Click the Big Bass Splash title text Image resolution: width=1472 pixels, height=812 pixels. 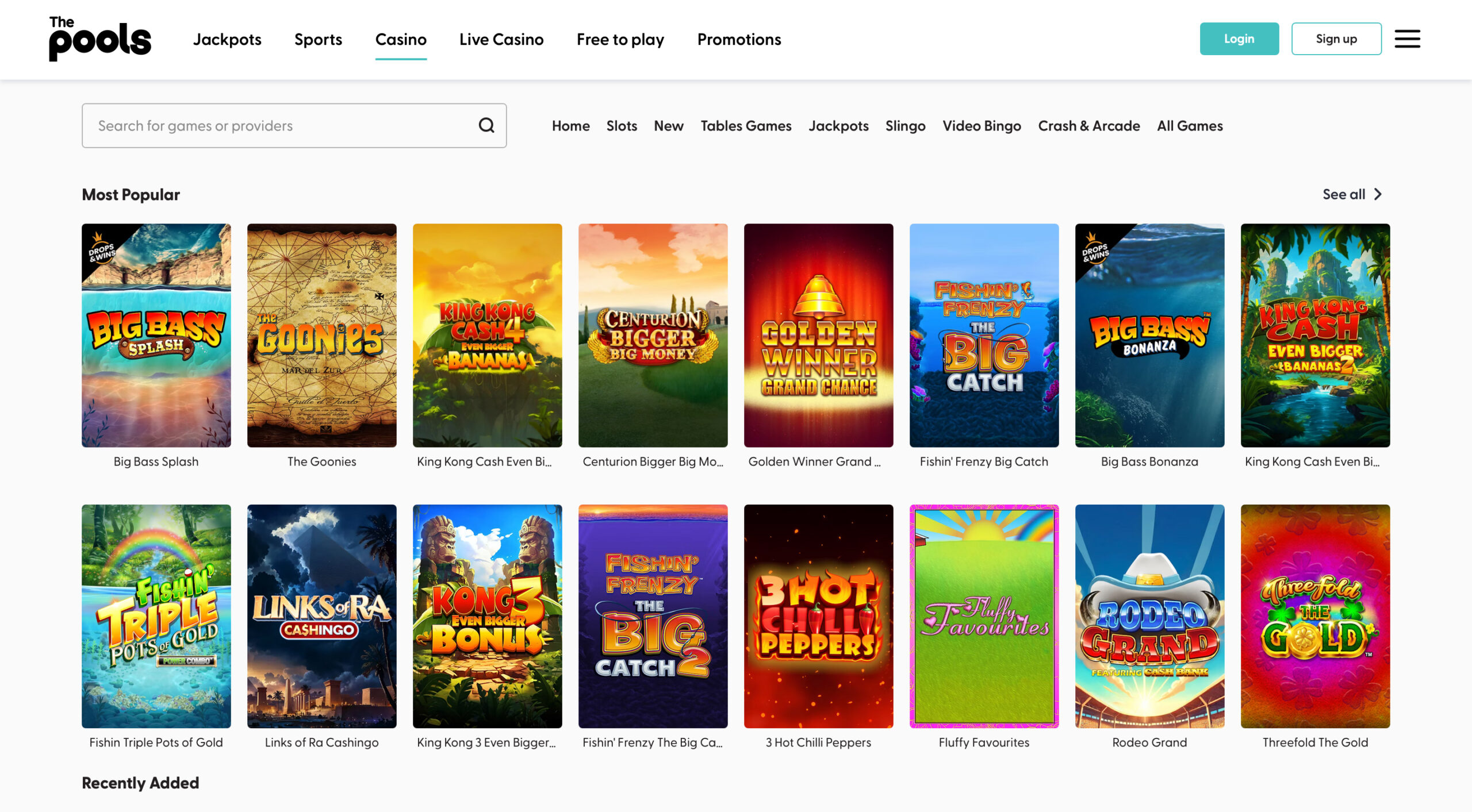click(156, 461)
